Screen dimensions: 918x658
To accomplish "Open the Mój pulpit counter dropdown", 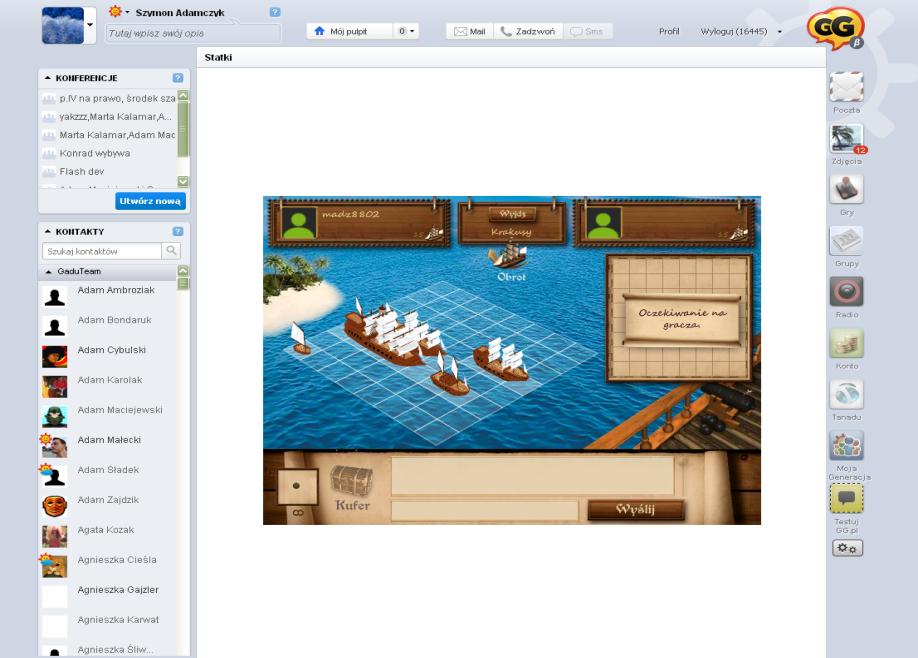I will tap(406, 31).
